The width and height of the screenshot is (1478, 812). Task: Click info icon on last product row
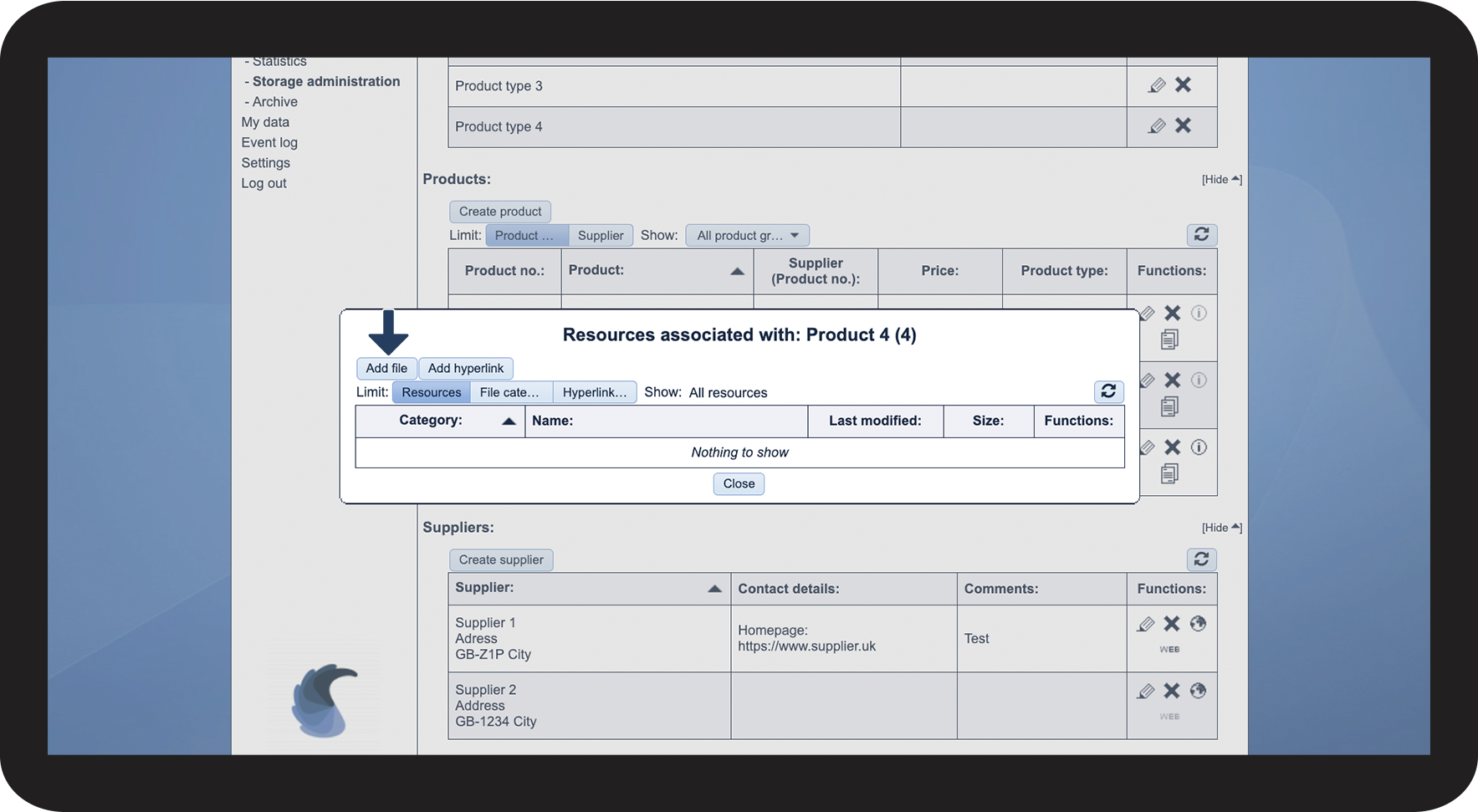1199,447
